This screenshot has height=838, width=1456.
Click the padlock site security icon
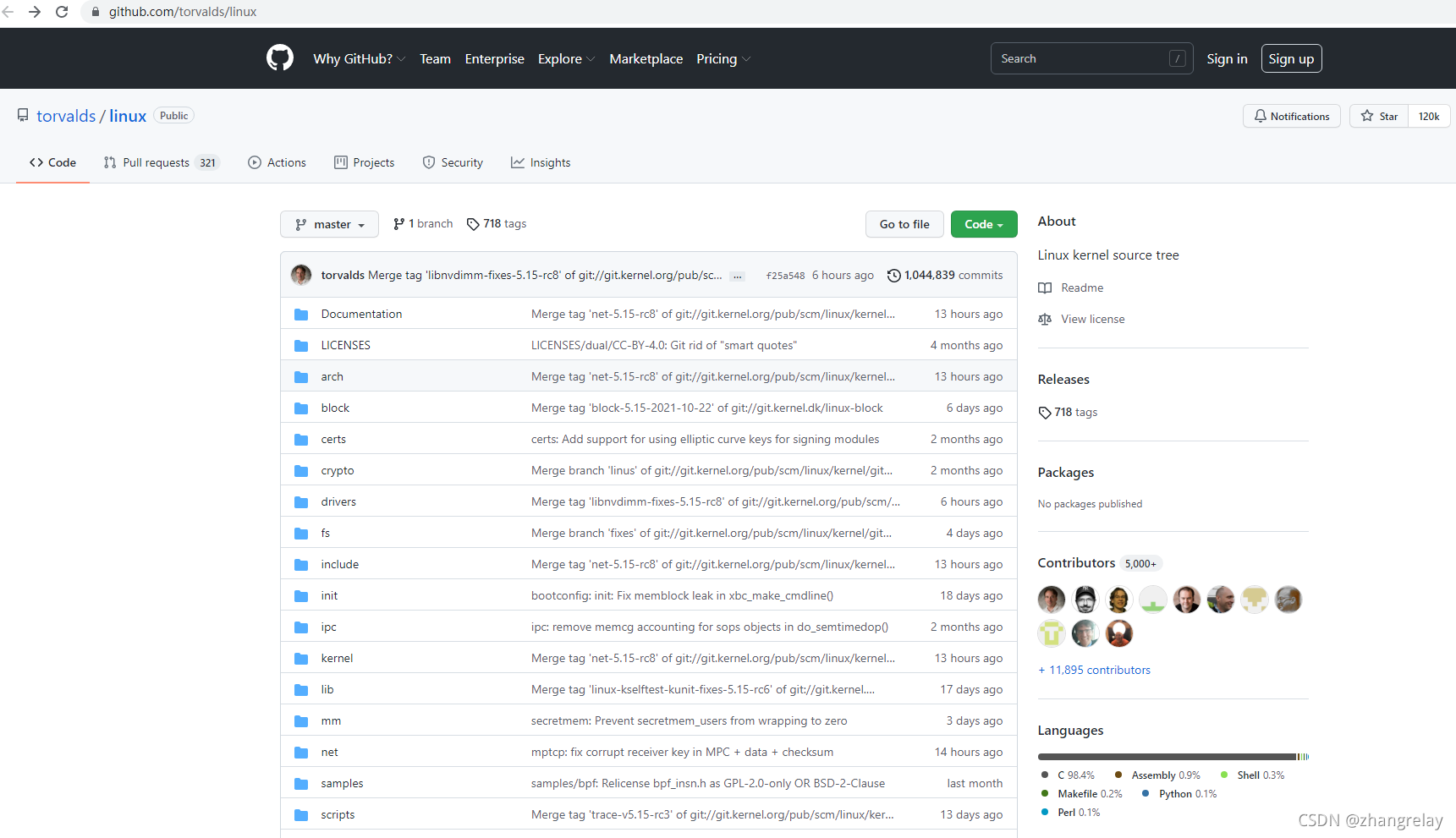point(96,12)
